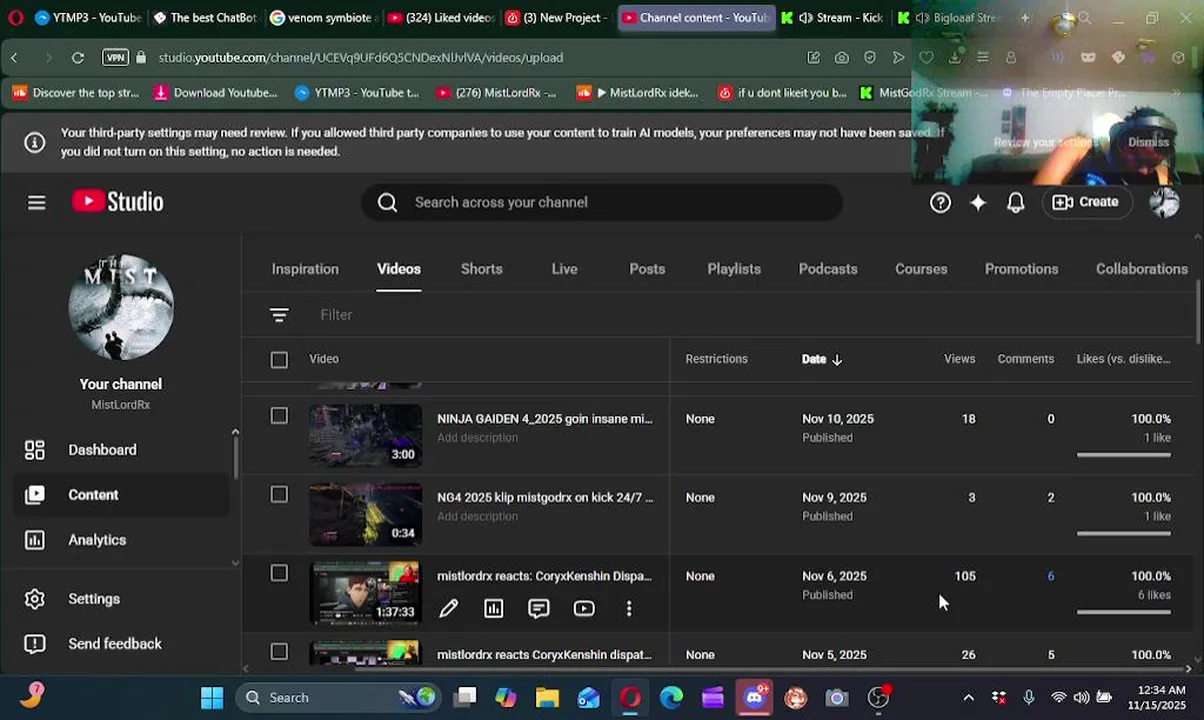Open the NINJA GAIDEN 3:00 video thumbnail
Viewport: 1204px width, 720px height.
point(365,435)
